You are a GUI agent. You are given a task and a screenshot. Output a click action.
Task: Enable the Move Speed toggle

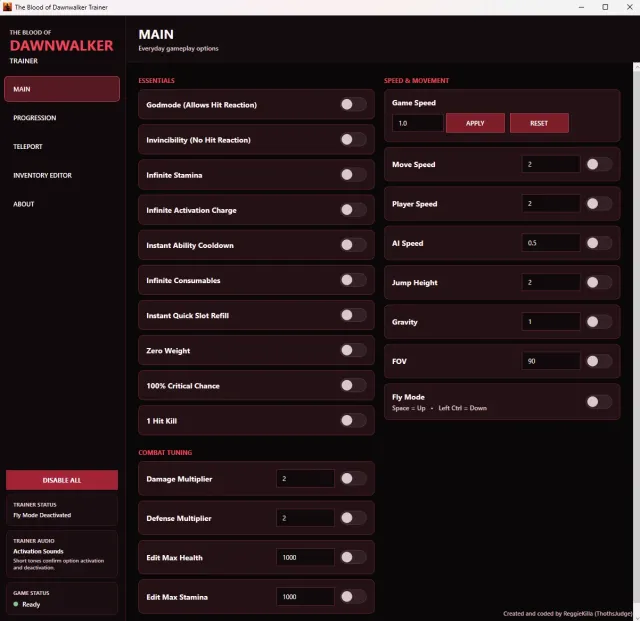coord(599,164)
